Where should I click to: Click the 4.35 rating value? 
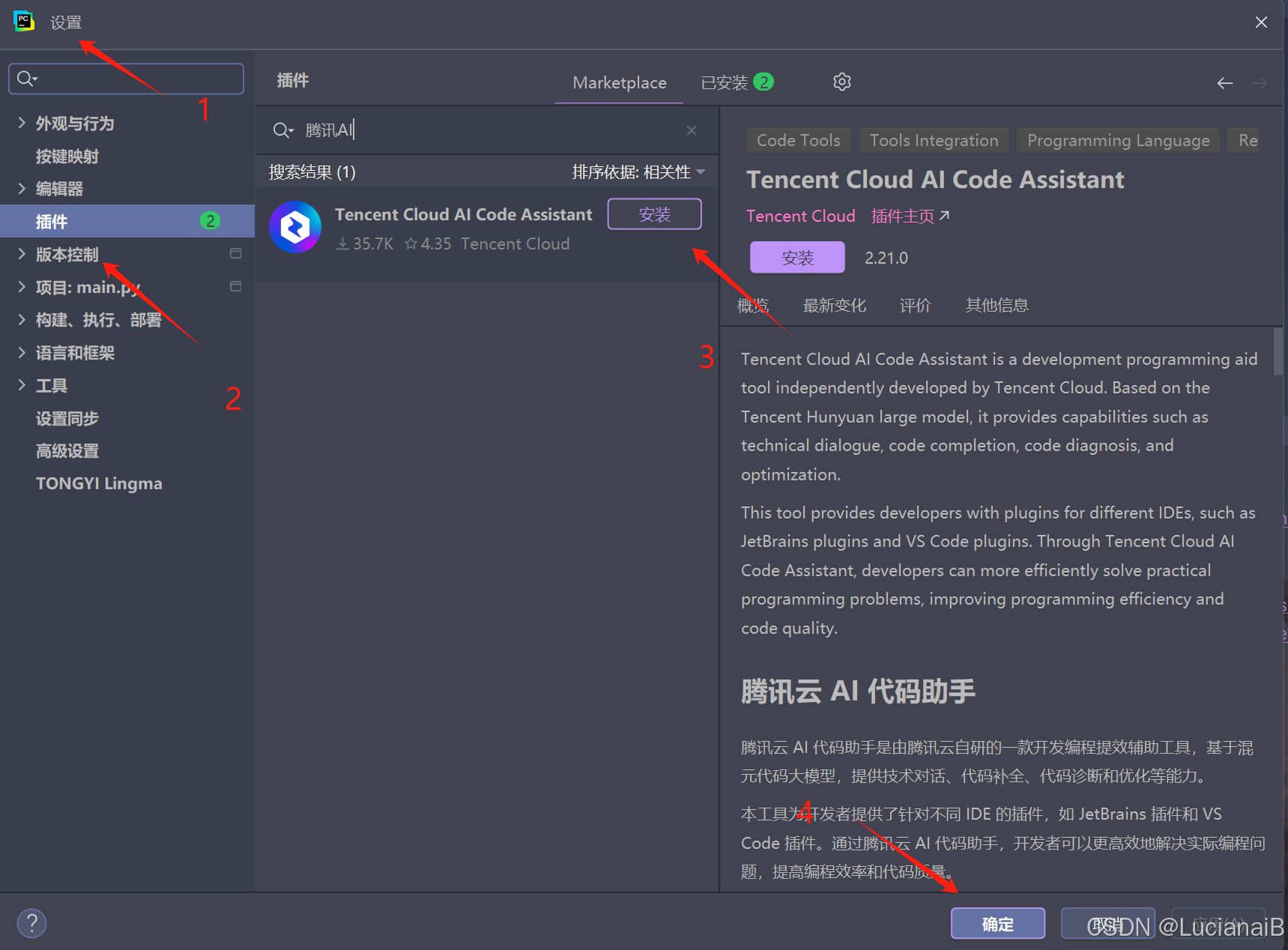(428, 243)
